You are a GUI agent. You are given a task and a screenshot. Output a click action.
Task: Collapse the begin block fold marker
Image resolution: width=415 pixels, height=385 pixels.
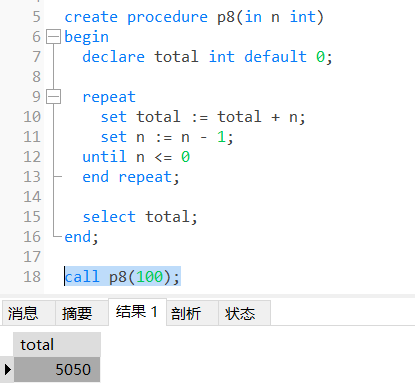pos(53,37)
